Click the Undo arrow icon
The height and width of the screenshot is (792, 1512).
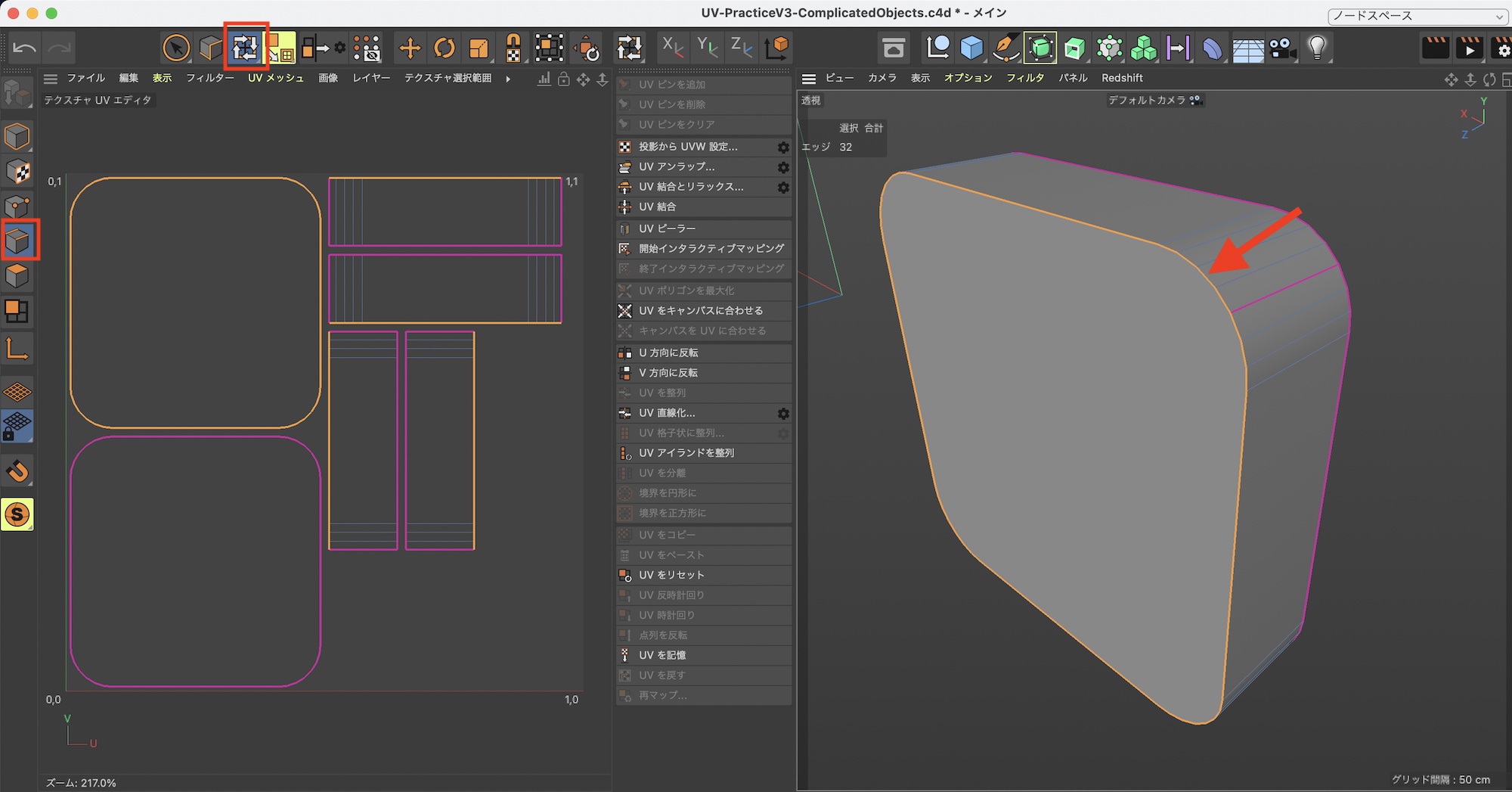[24, 48]
